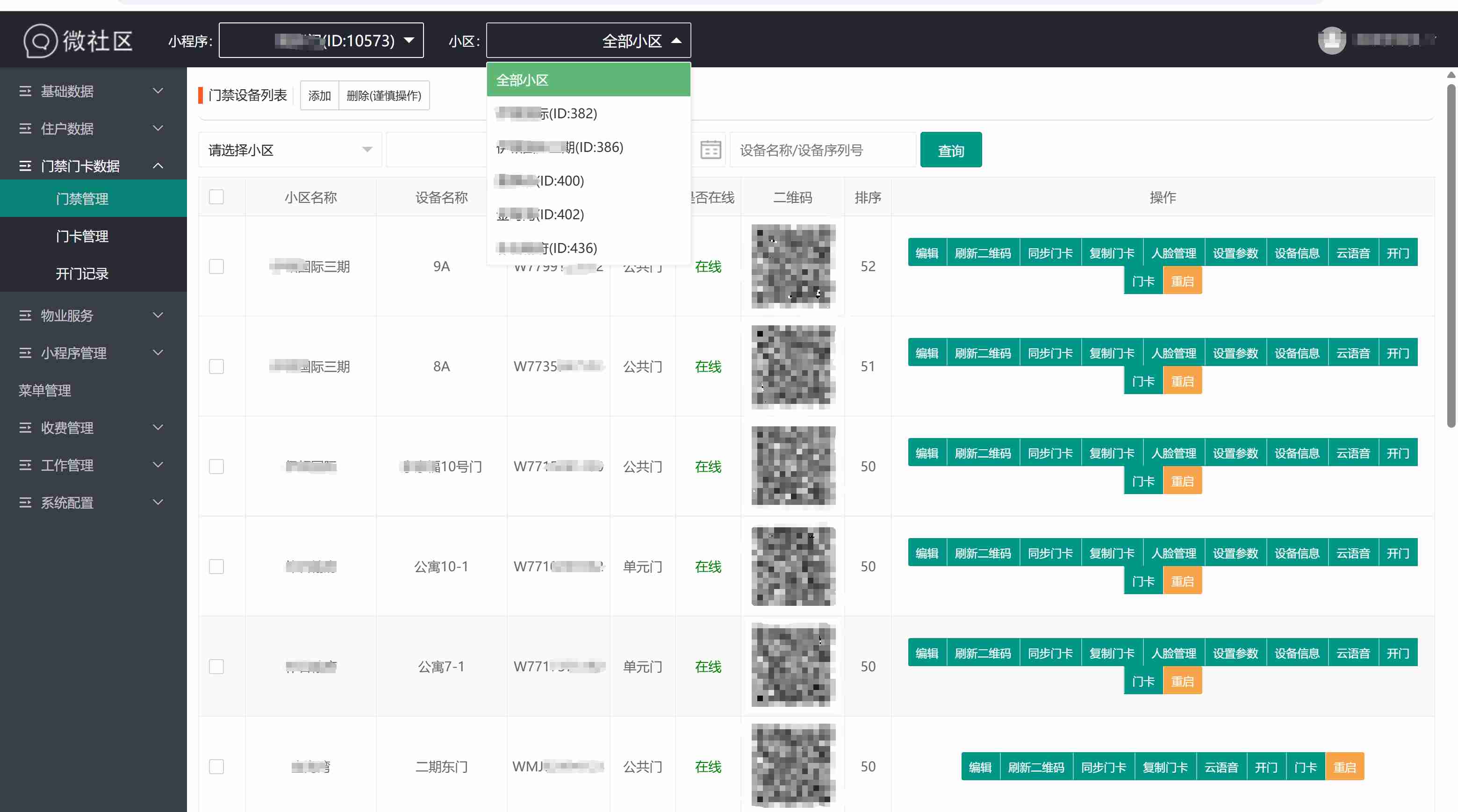Click 复制门卡 for 公寓10-1 row
Image resolution: width=1458 pixels, height=812 pixels.
[x=1112, y=553]
